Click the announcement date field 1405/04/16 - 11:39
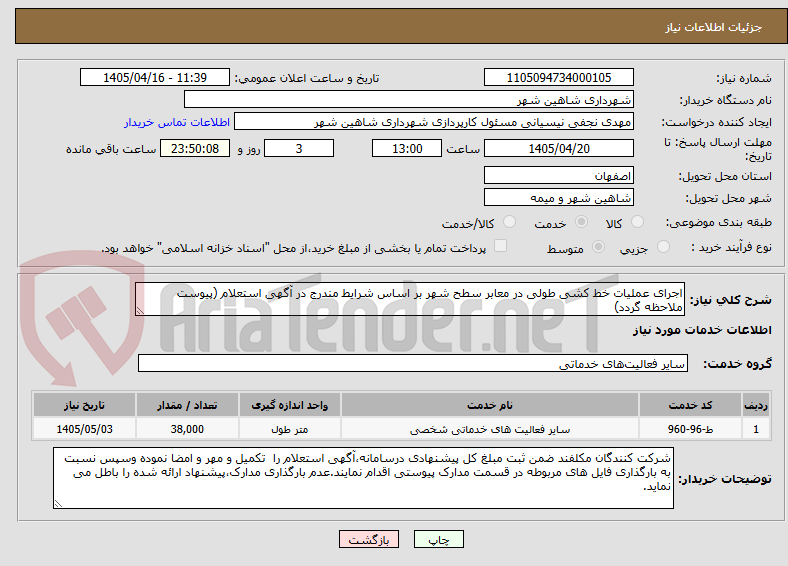 [155, 78]
